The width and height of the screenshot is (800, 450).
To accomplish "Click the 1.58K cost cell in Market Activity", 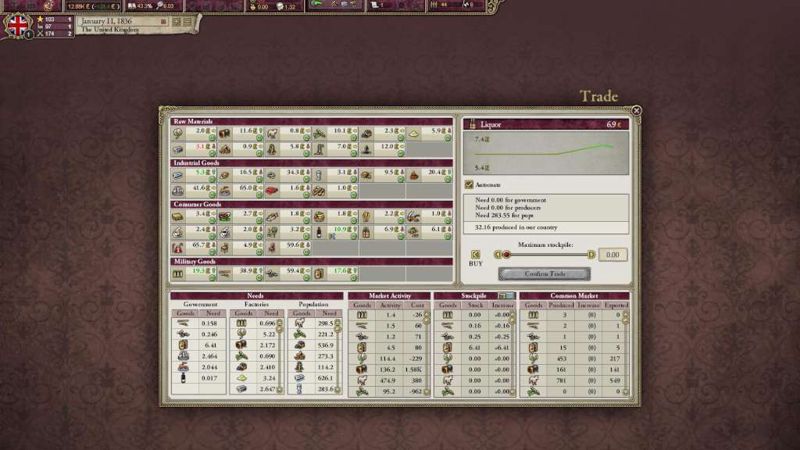I will click(413, 369).
